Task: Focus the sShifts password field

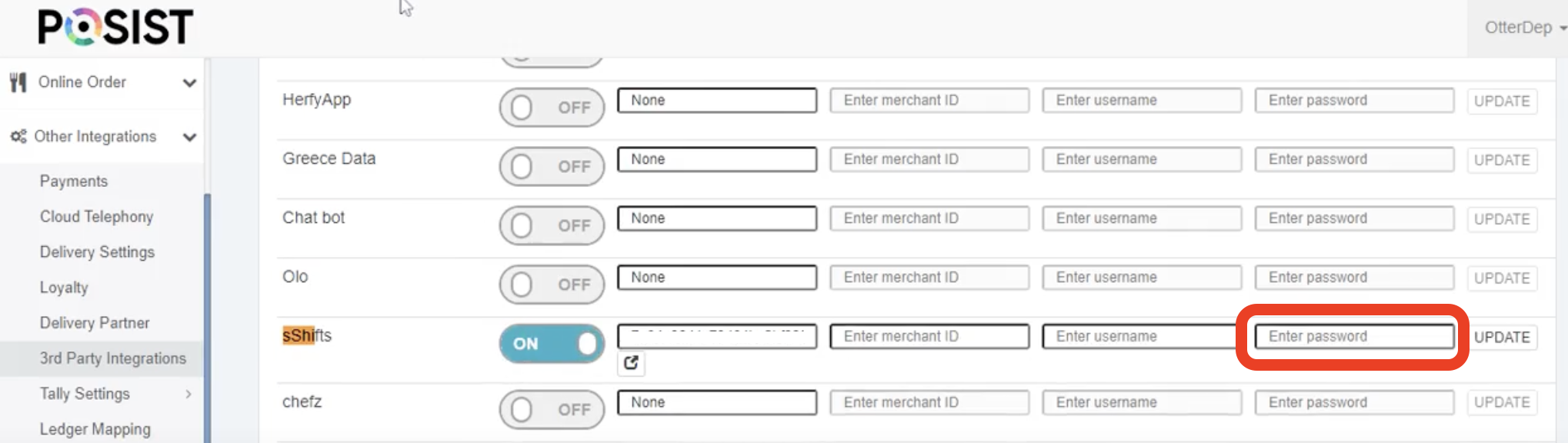Action: [1354, 336]
